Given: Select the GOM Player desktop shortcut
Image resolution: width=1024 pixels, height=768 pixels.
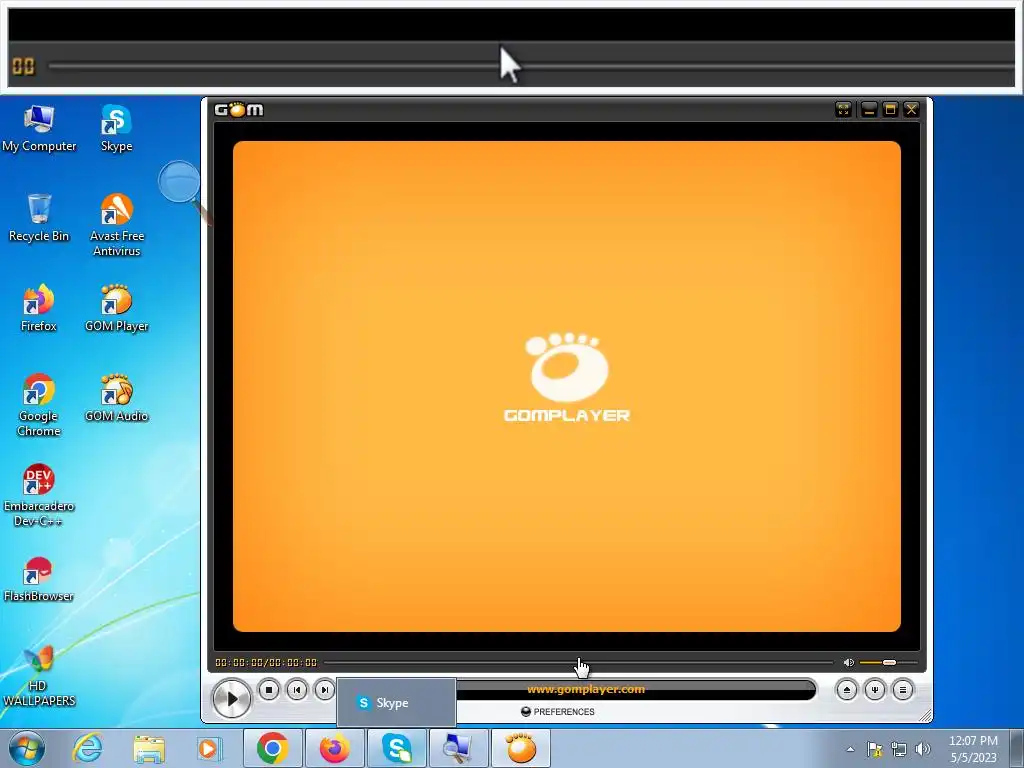Looking at the screenshot, I should tap(116, 308).
